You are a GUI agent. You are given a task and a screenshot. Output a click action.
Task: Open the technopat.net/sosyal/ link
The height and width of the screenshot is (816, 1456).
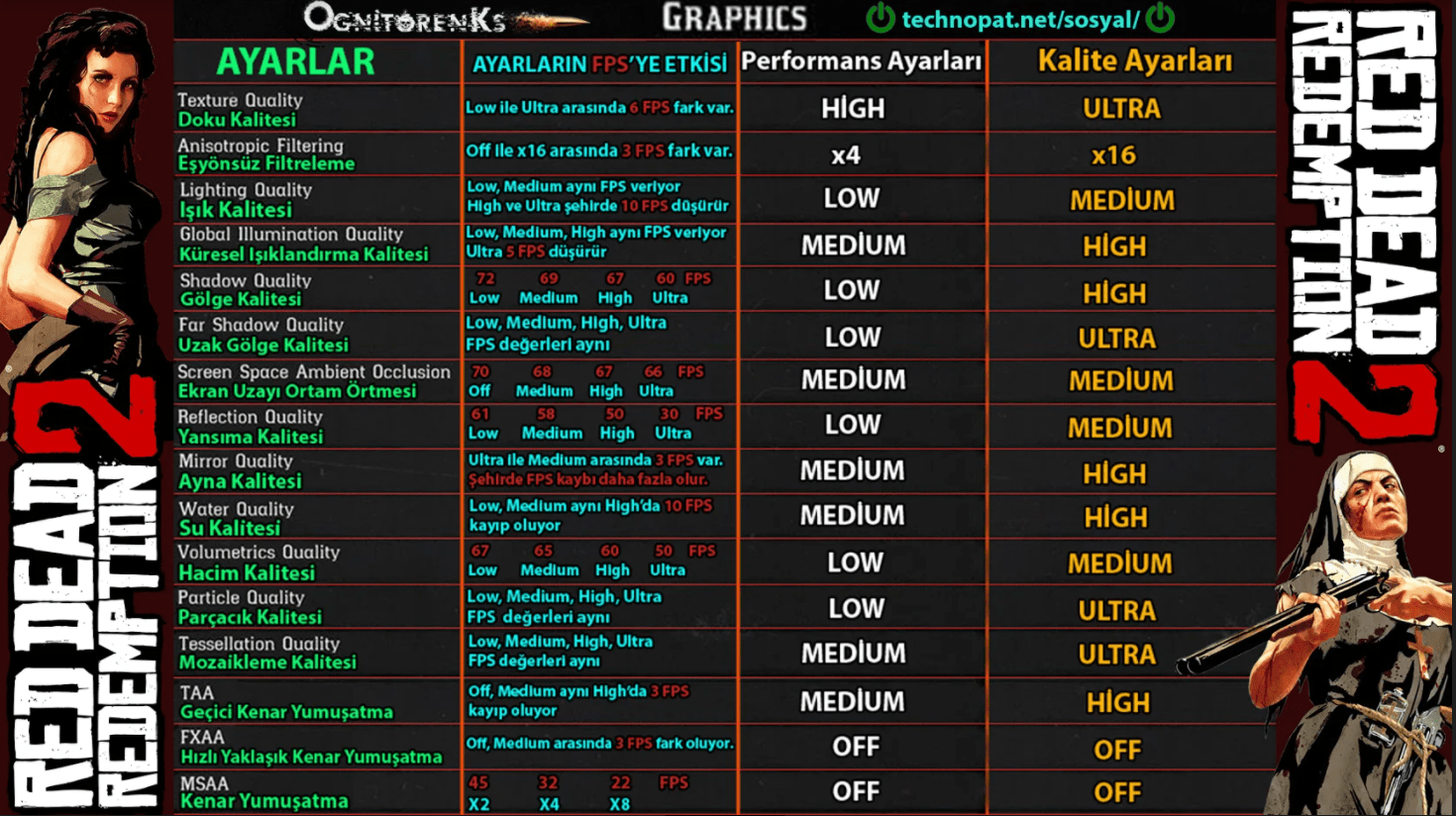(x=1020, y=19)
